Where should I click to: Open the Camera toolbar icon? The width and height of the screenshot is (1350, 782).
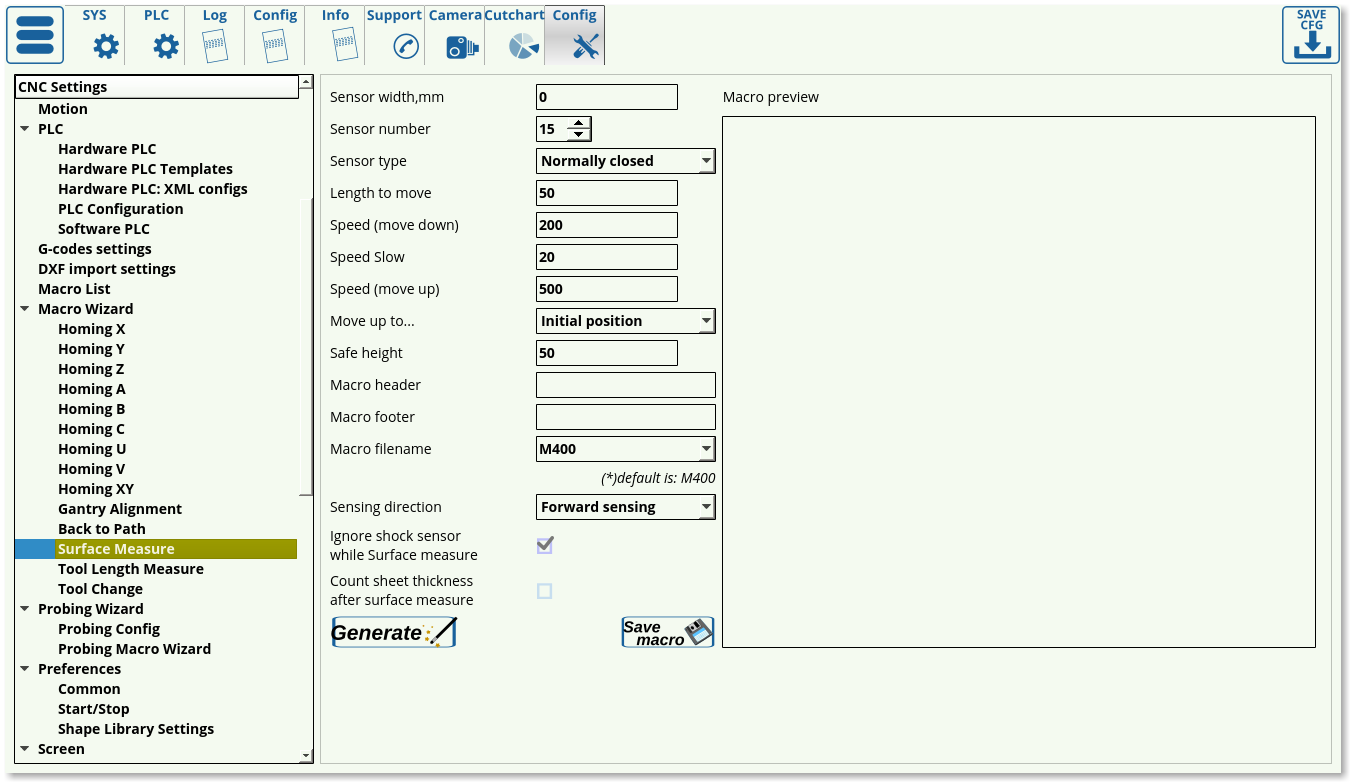coord(461,46)
